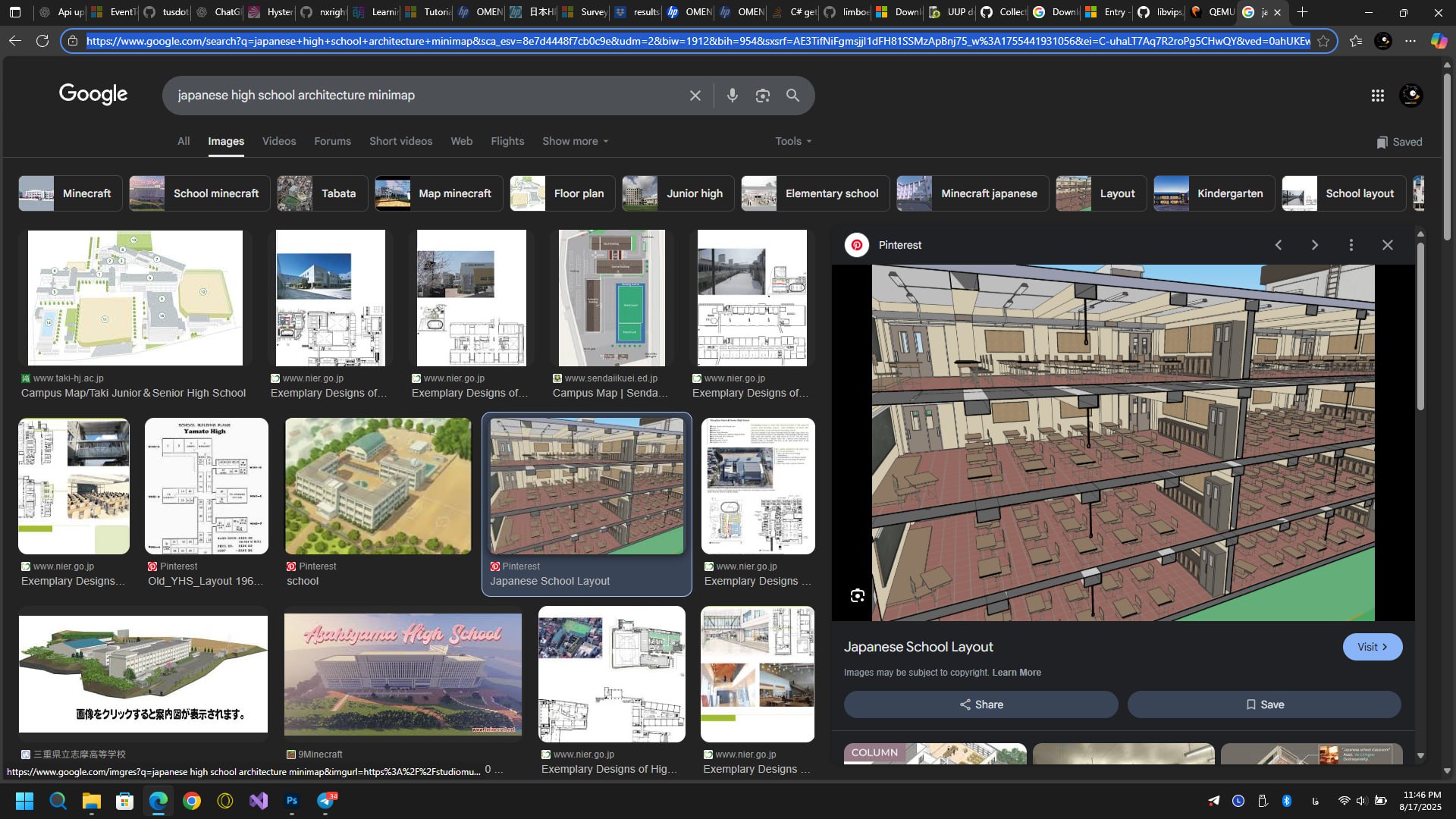1456x819 pixels.
Task: Open the Tools dropdown
Action: (x=792, y=141)
